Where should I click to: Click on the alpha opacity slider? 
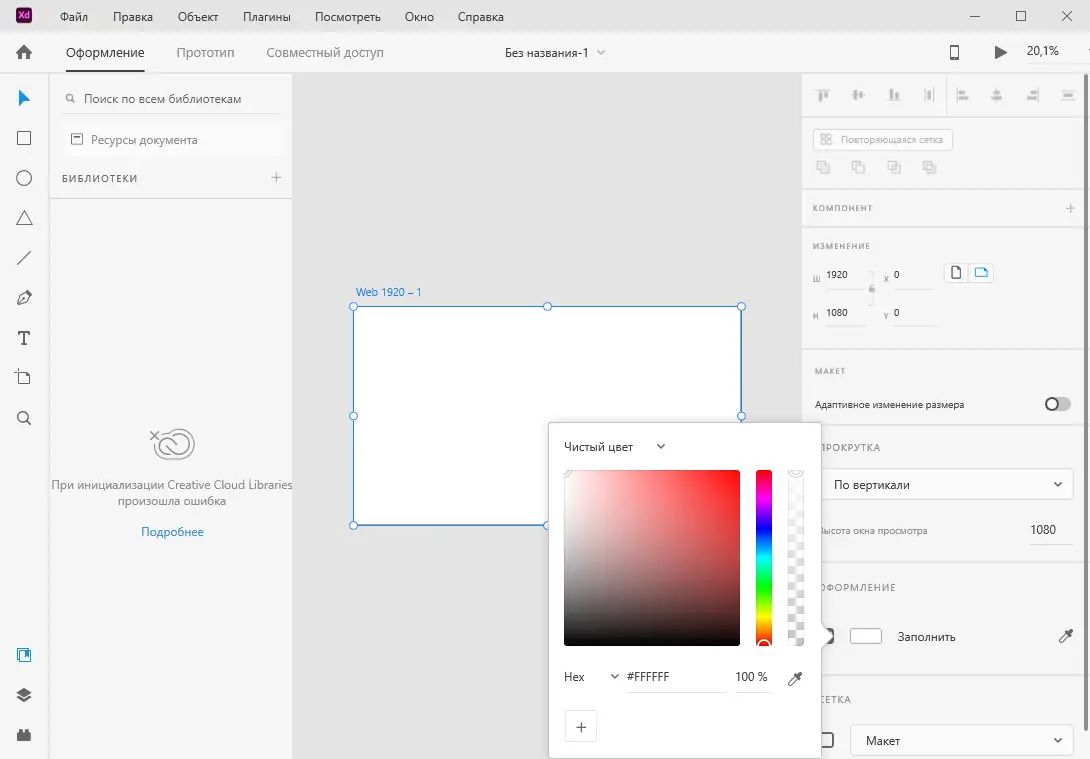pyautogui.click(x=796, y=557)
